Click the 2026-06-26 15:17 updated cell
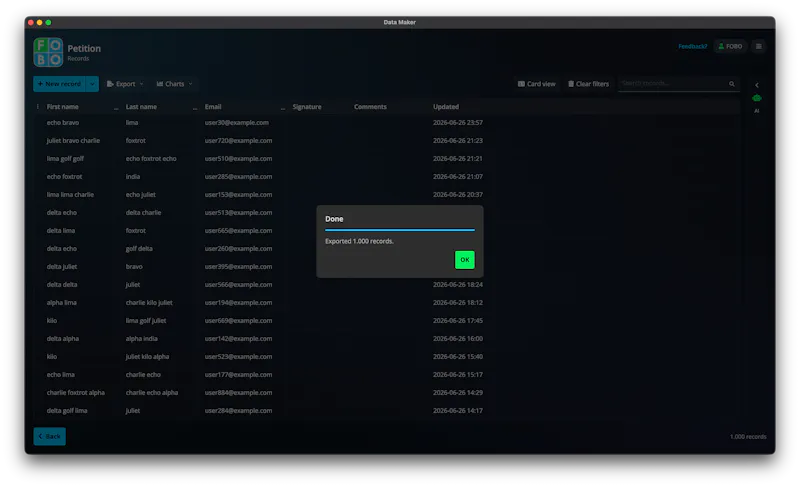 [458, 375]
